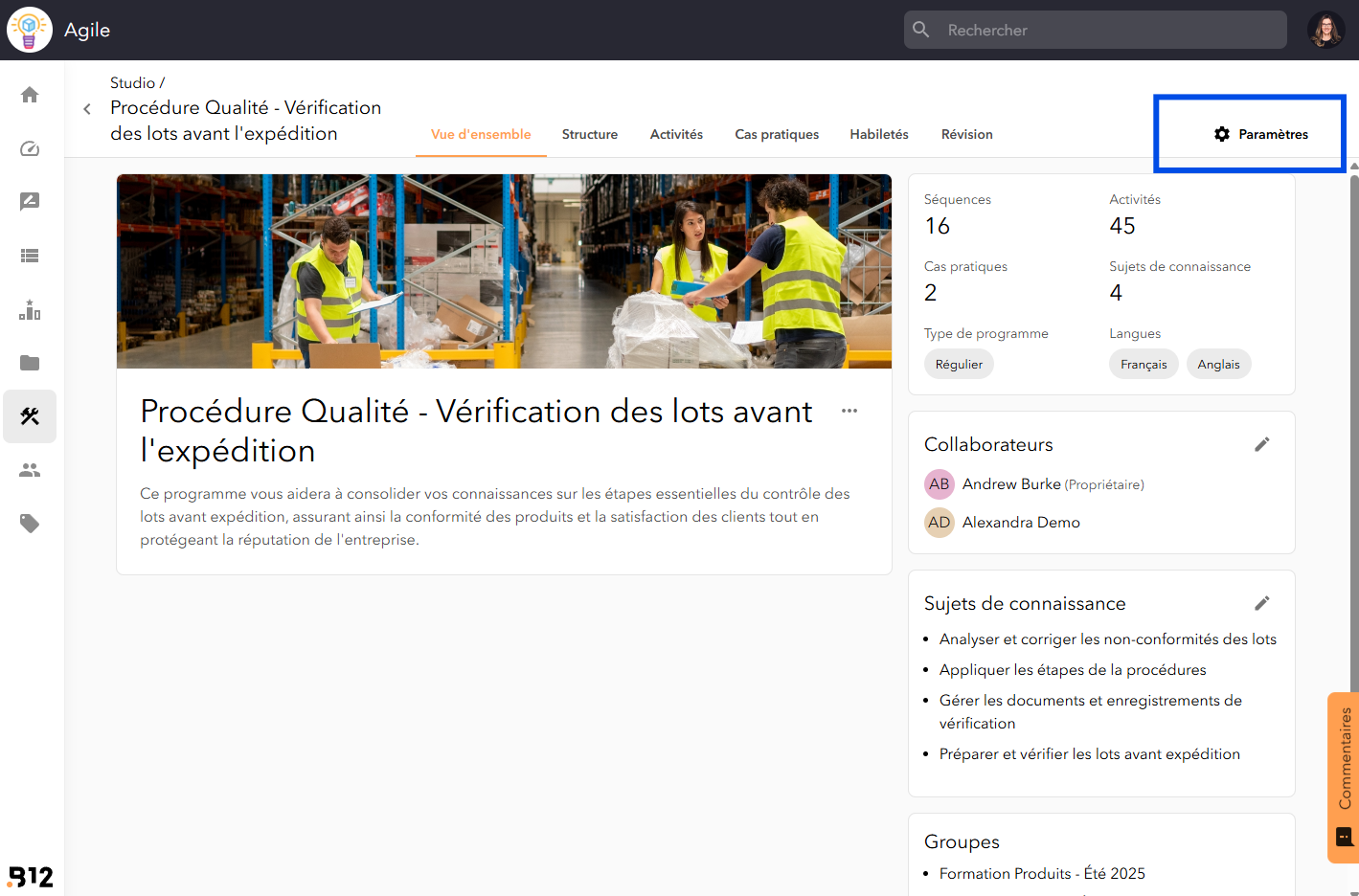Open the feedback chat icon in sidebar

(x=30, y=202)
